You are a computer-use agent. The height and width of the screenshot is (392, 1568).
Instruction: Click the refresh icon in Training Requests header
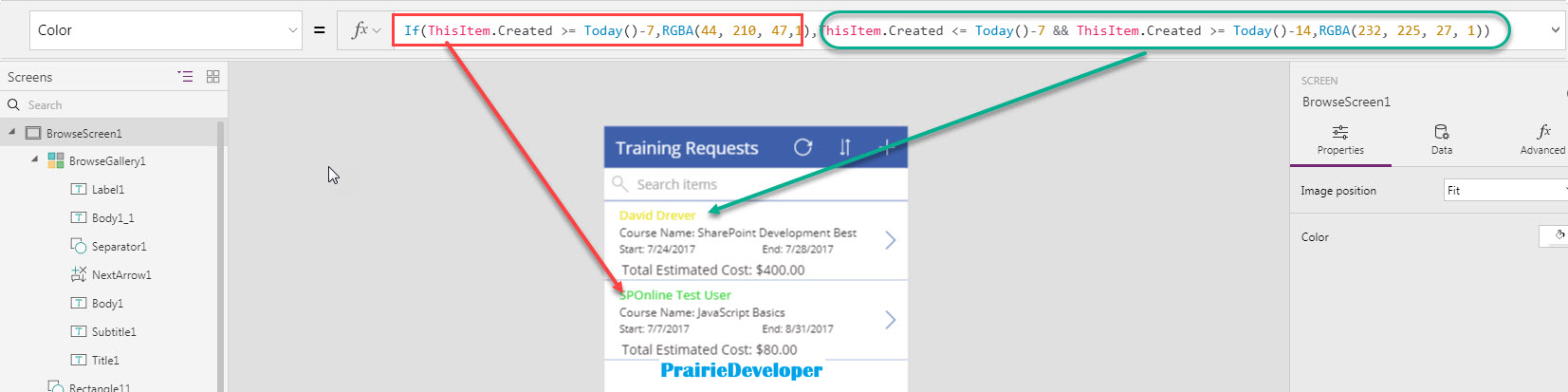(803, 147)
